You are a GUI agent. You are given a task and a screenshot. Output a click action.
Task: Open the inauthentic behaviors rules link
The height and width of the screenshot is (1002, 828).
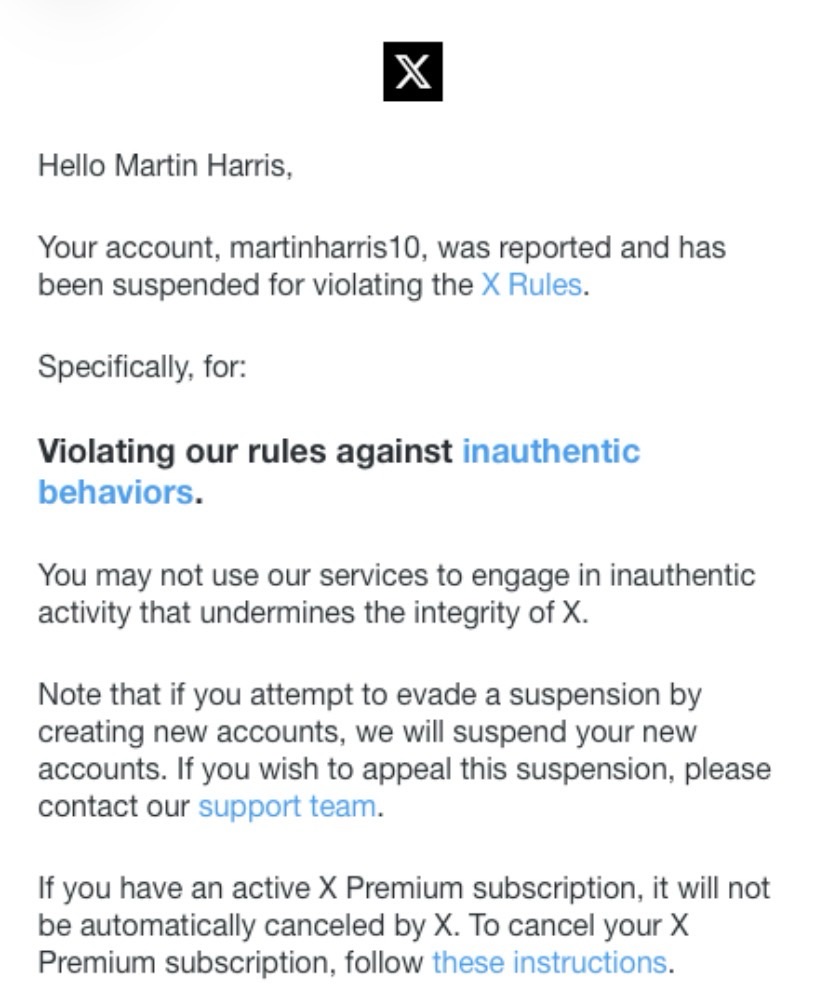550,451
